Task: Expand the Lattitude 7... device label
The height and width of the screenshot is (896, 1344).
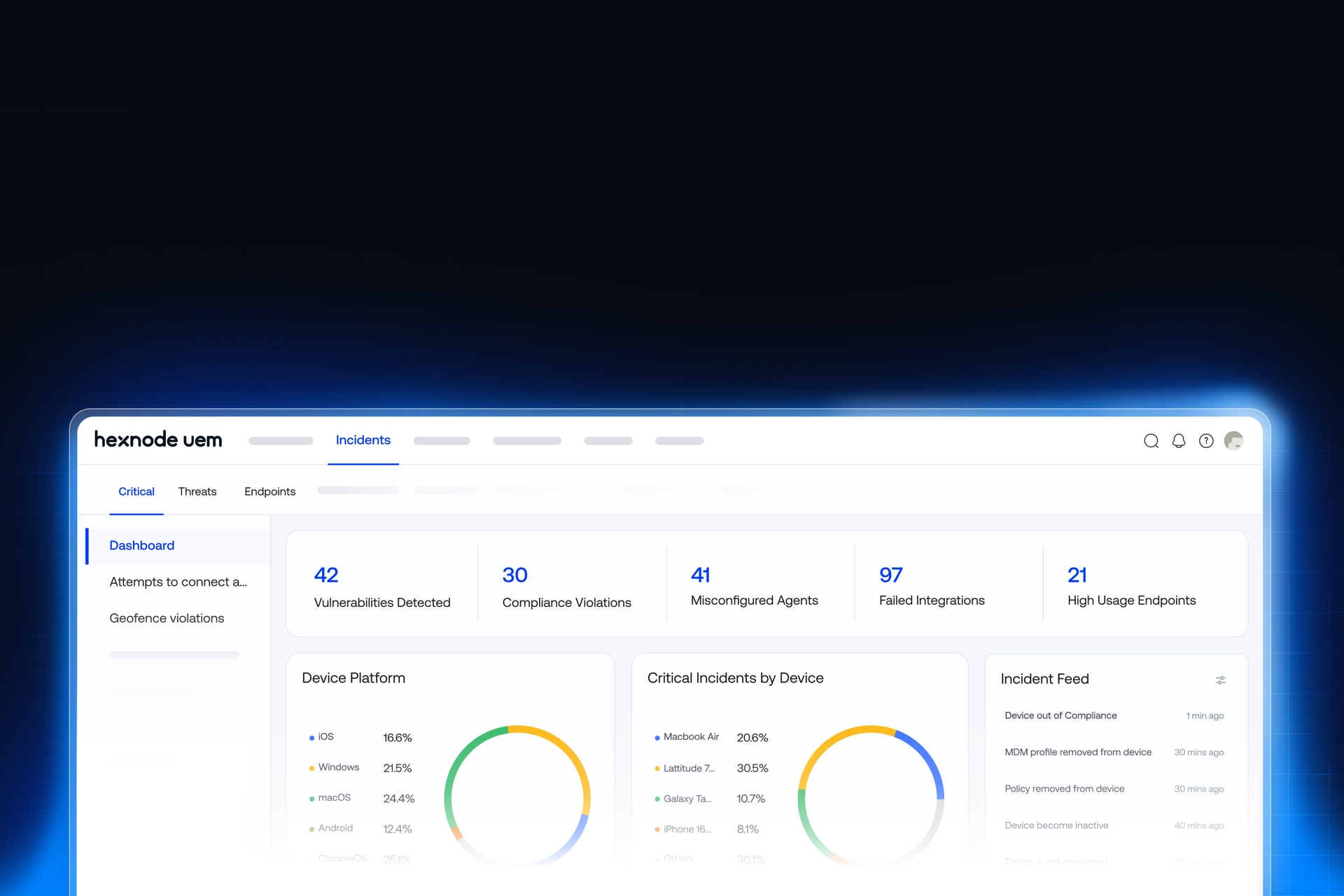Action: (689, 768)
